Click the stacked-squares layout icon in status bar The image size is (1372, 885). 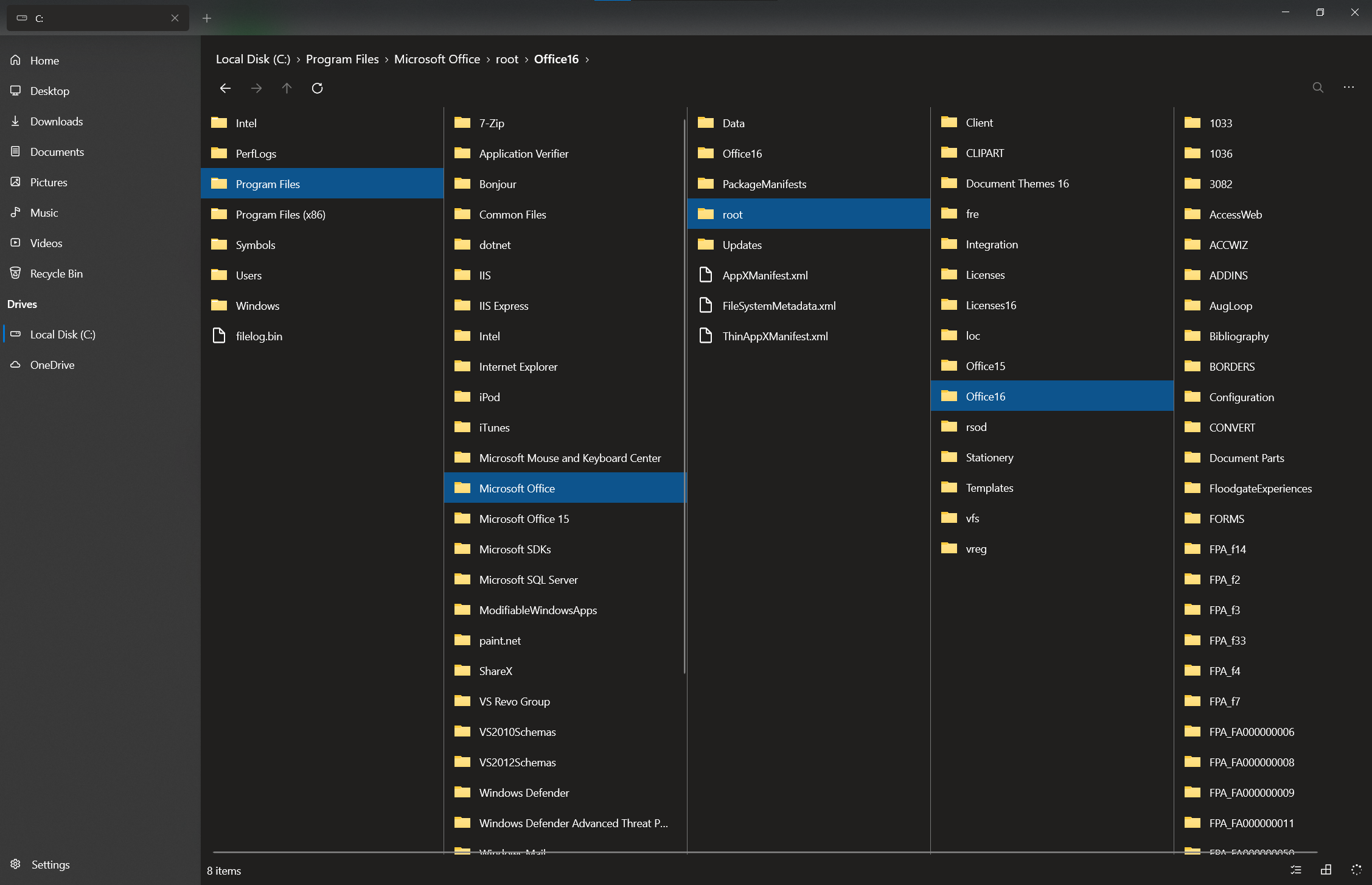coord(1326,870)
